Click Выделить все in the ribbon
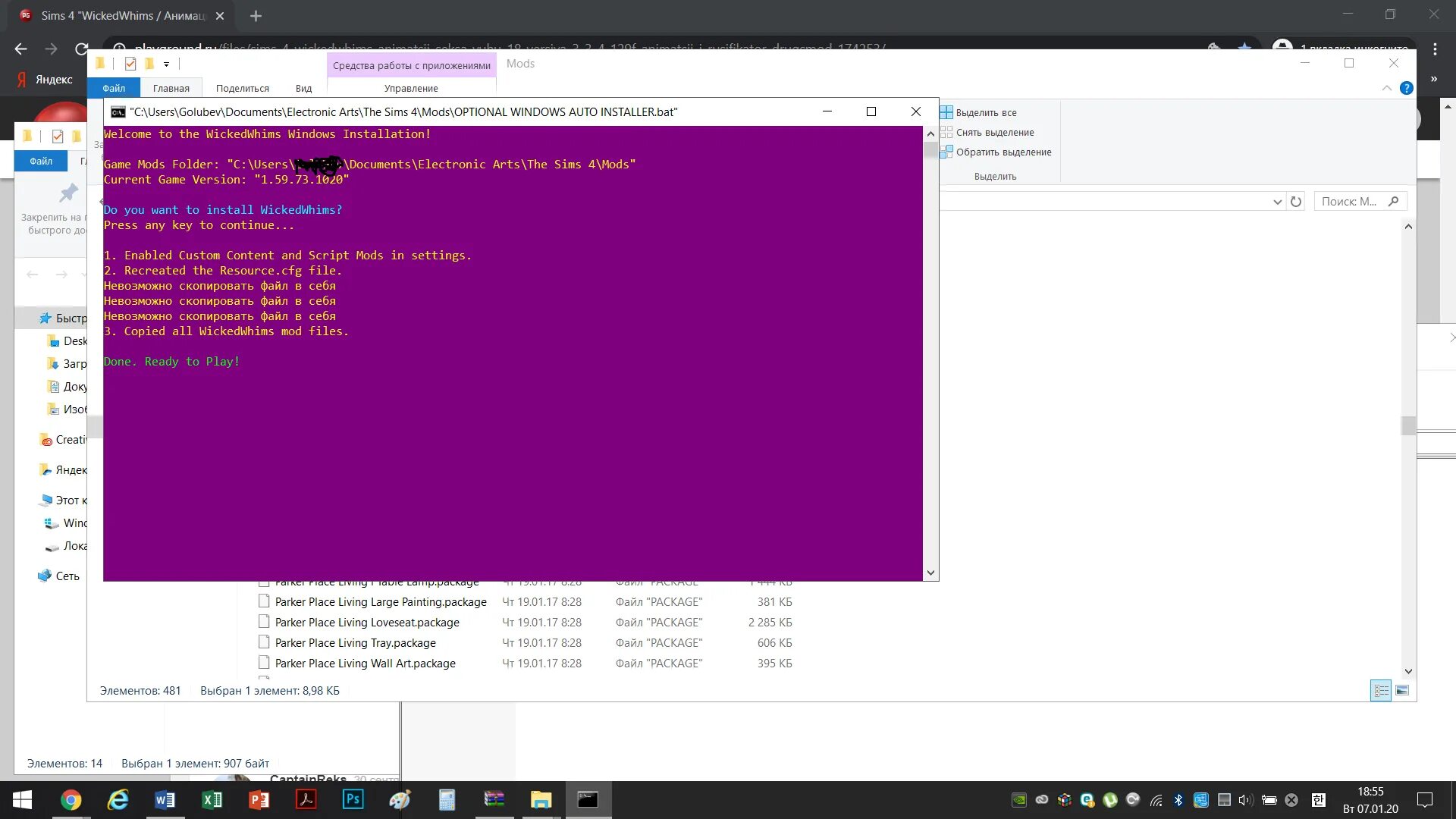1456x819 pixels. click(986, 112)
